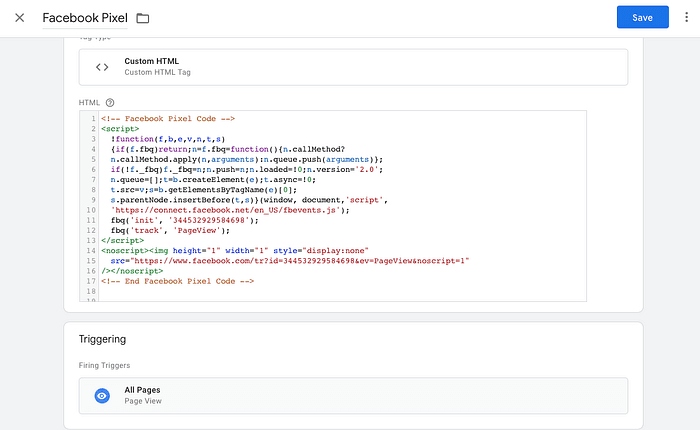Screen dimensions: 700x430
Task: Click the 'Facebook Pixel Code' comment on line 1
Action: (168, 119)
